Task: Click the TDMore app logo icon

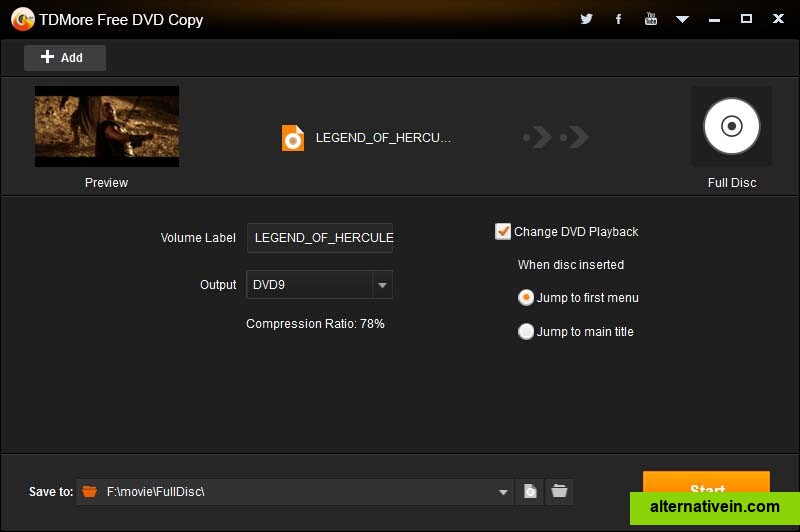Action: pos(22,20)
